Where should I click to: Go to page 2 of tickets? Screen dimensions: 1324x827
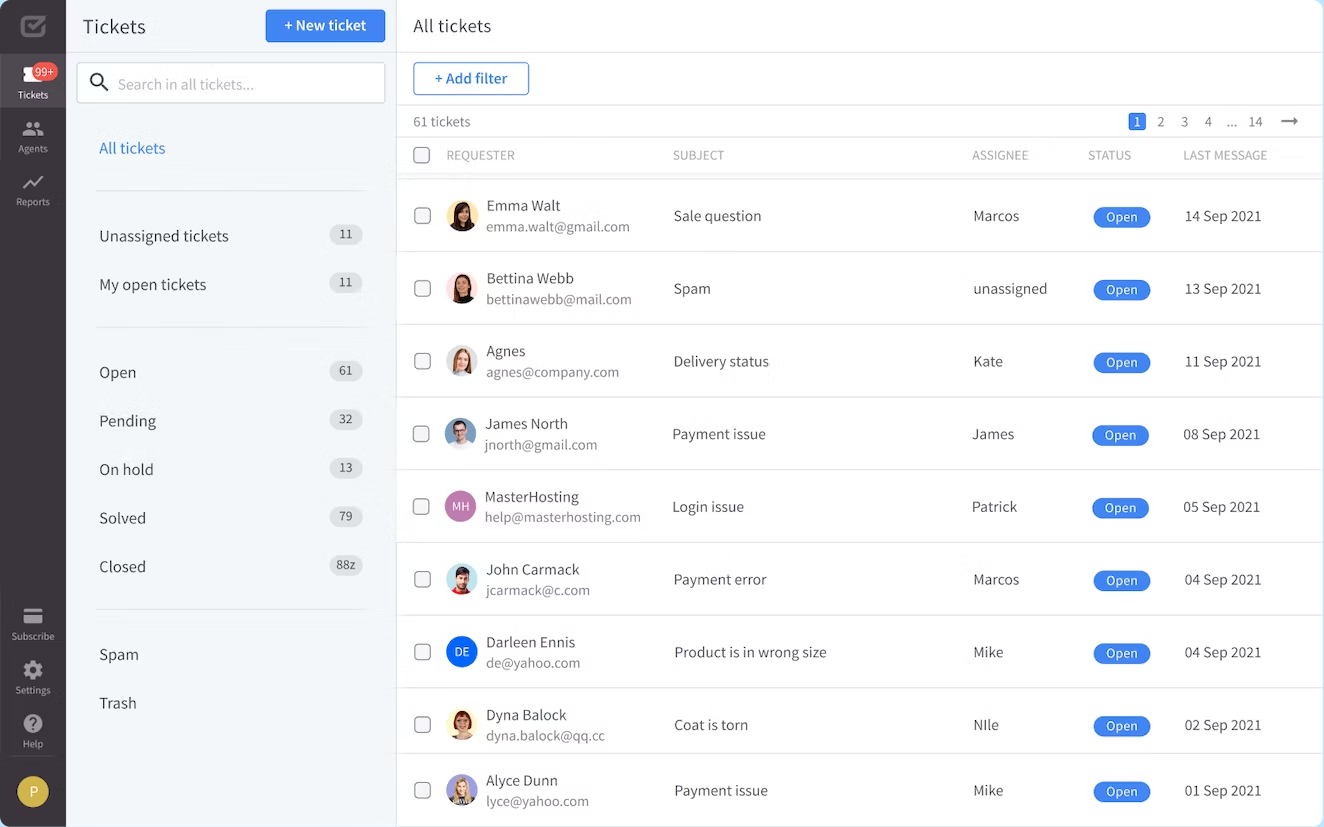[x=1160, y=121]
